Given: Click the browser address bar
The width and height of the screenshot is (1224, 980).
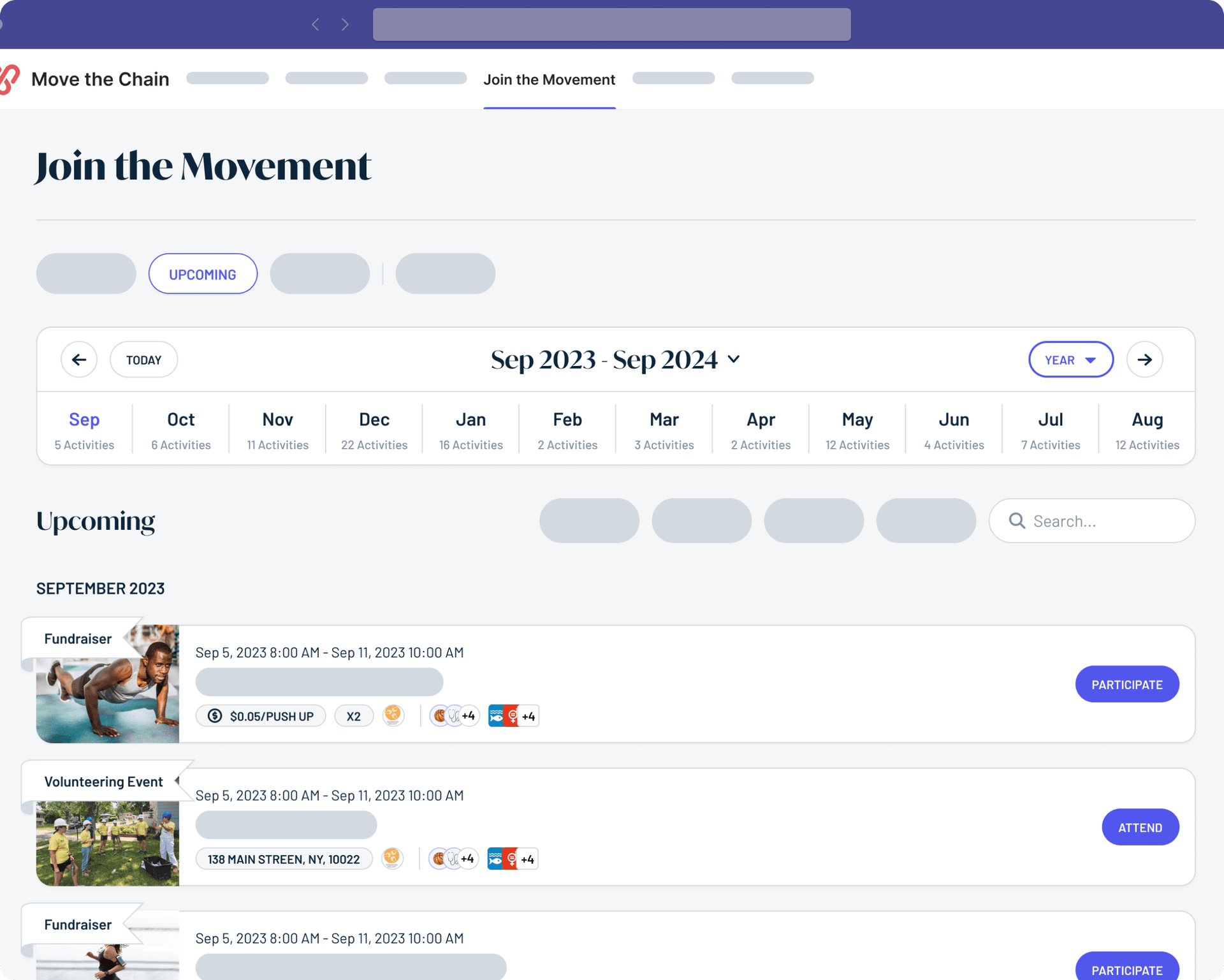Looking at the screenshot, I should click(611, 24).
